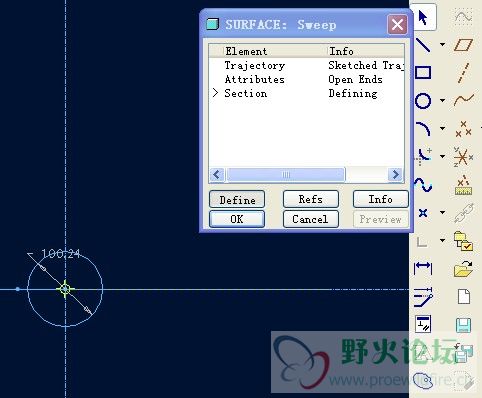
Task: Select the sketcher Point tool
Action: pyautogui.click(x=423, y=212)
